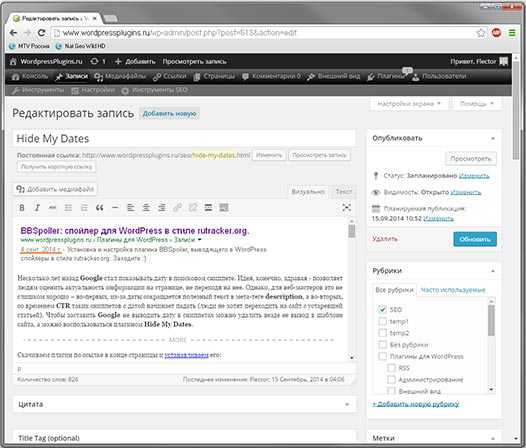Screen dimensions: 526x448
Task: Click the forward browser arrow
Action: [x=28, y=33]
